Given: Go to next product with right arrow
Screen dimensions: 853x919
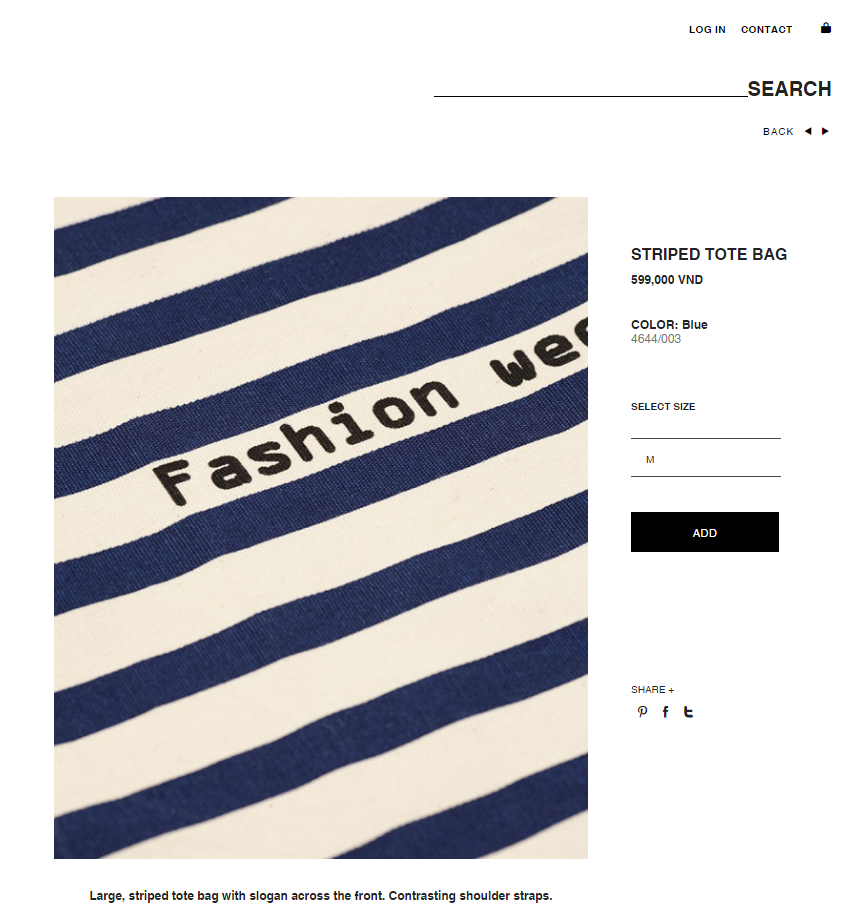Looking at the screenshot, I should tap(825, 131).
